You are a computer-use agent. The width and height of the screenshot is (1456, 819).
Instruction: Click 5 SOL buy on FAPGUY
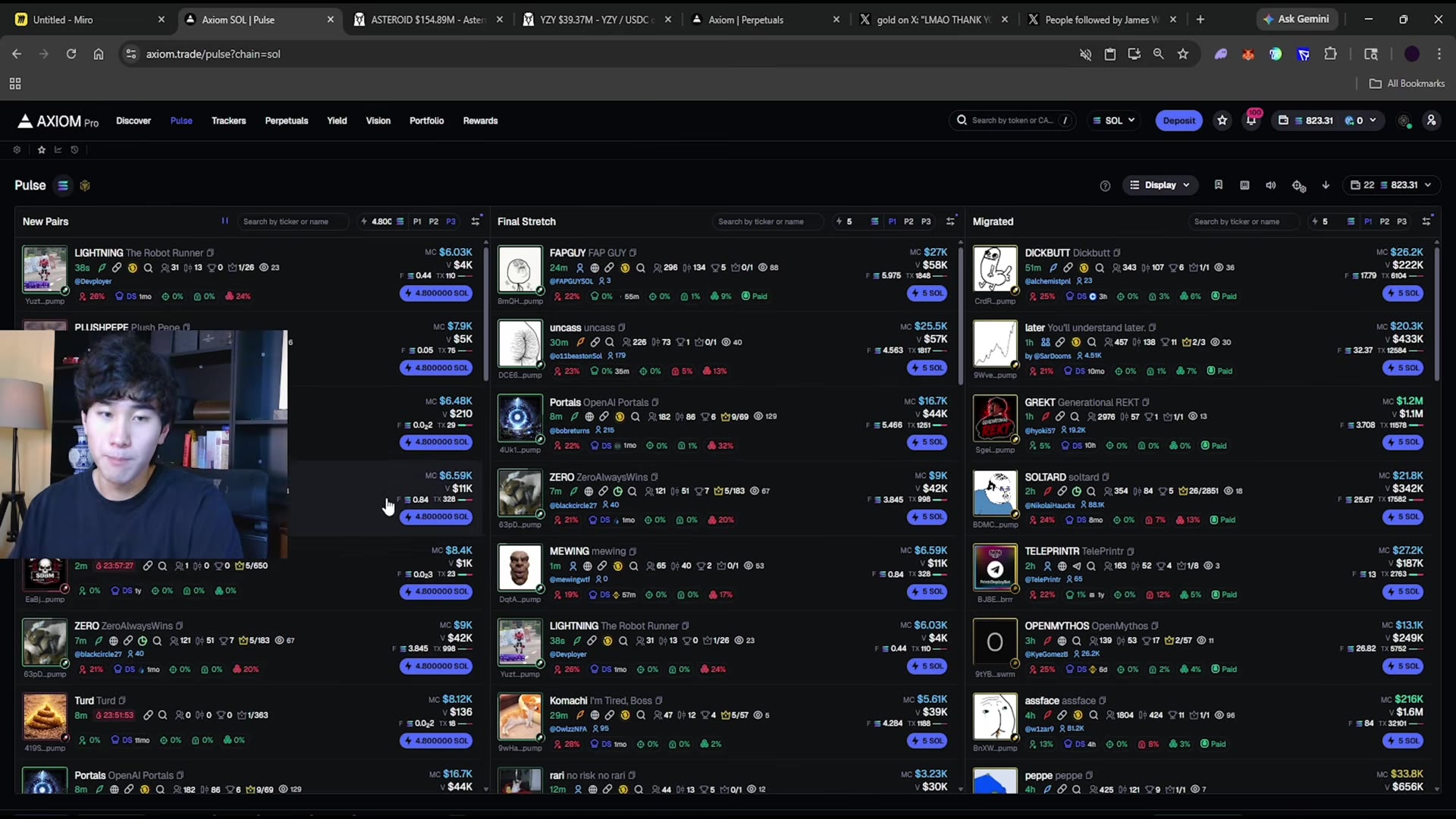(927, 293)
